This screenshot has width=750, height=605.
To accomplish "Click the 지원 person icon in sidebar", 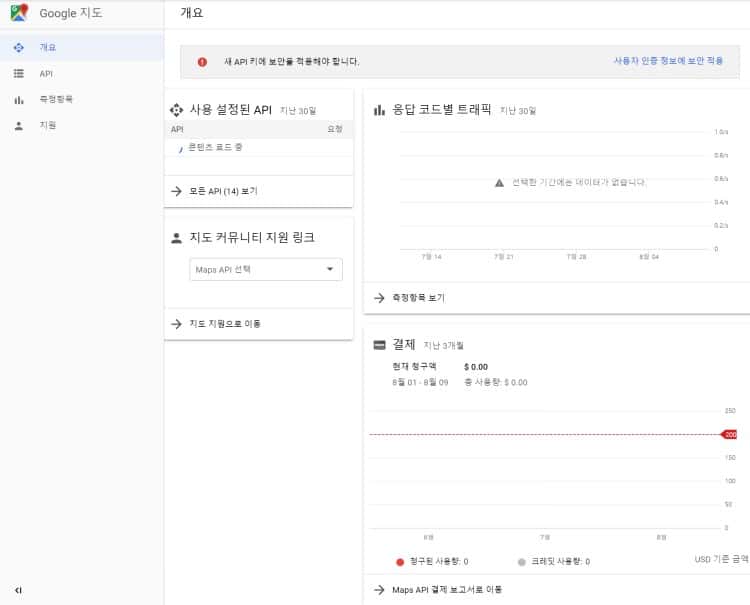I will tap(19, 125).
